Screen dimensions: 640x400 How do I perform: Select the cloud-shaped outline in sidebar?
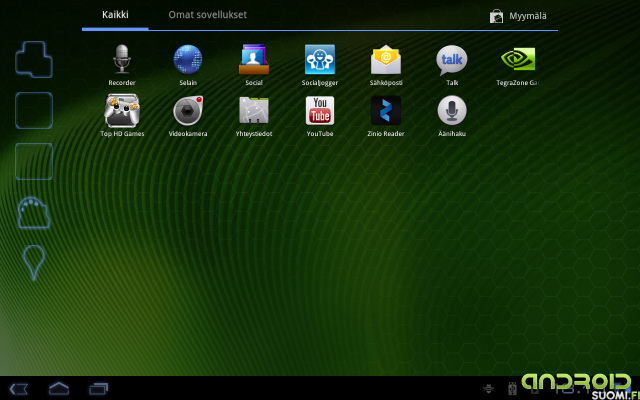[x=34, y=213]
